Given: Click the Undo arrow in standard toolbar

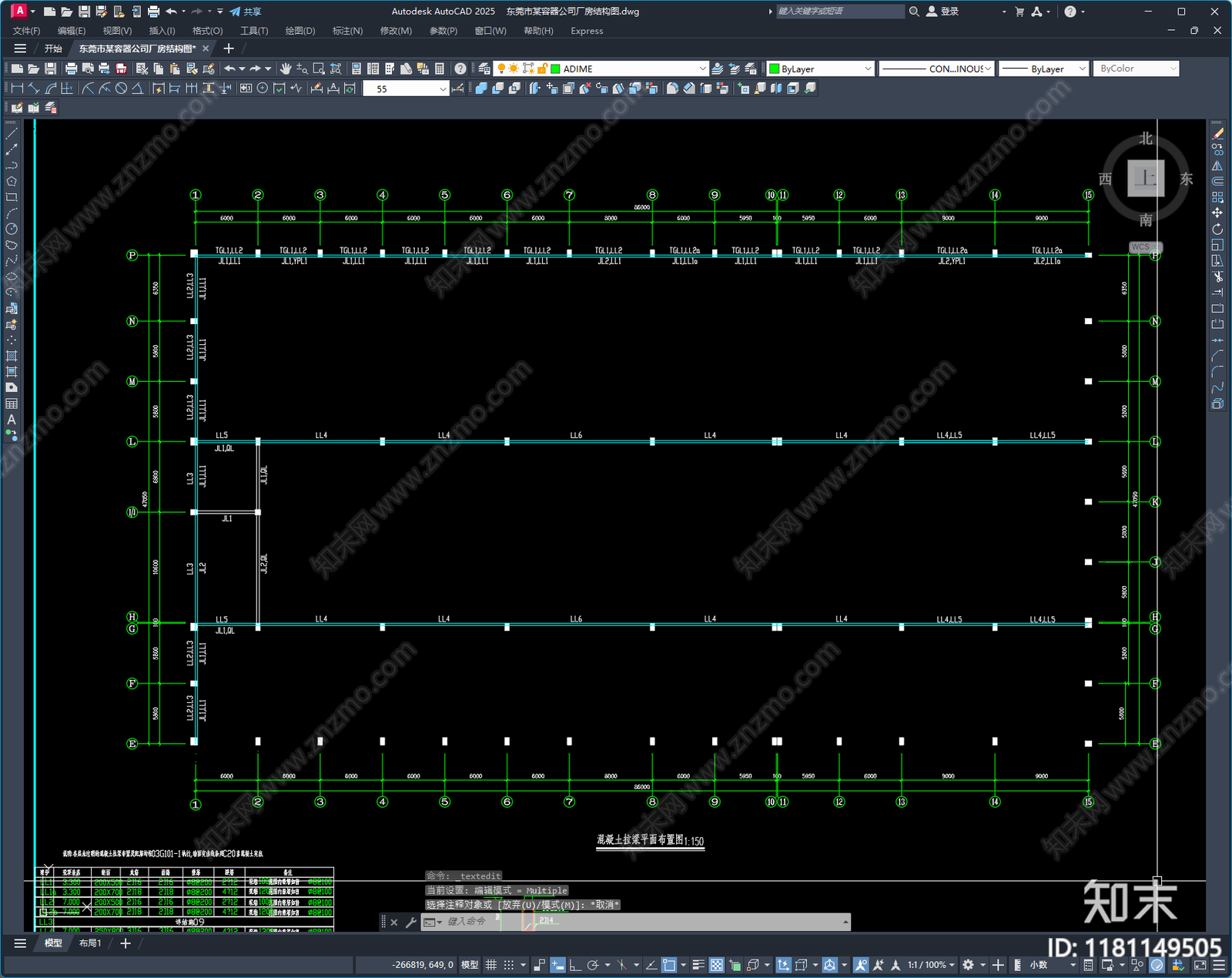Looking at the screenshot, I should coord(229,69).
